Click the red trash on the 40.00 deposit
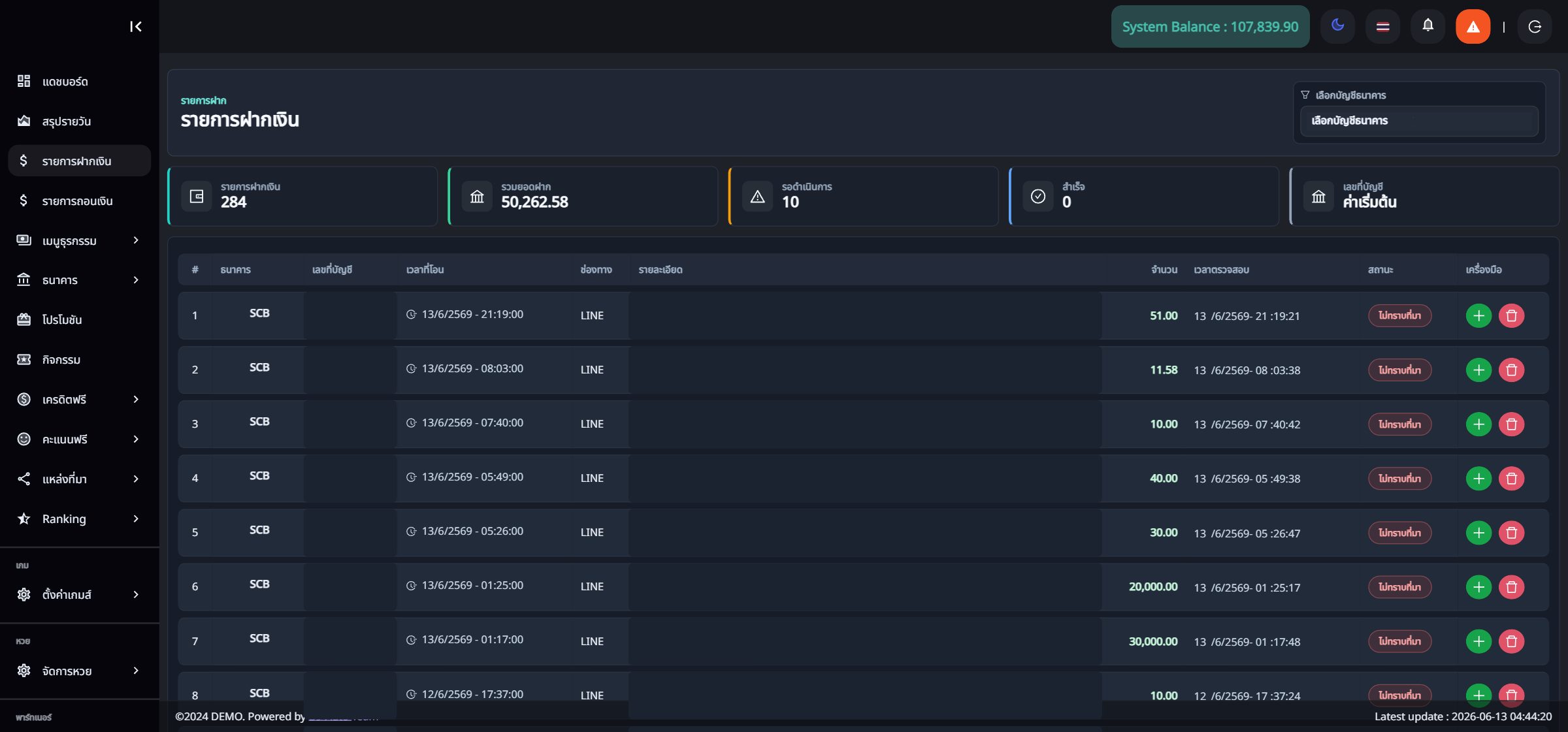The image size is (1568, 732). point(1511,479)
